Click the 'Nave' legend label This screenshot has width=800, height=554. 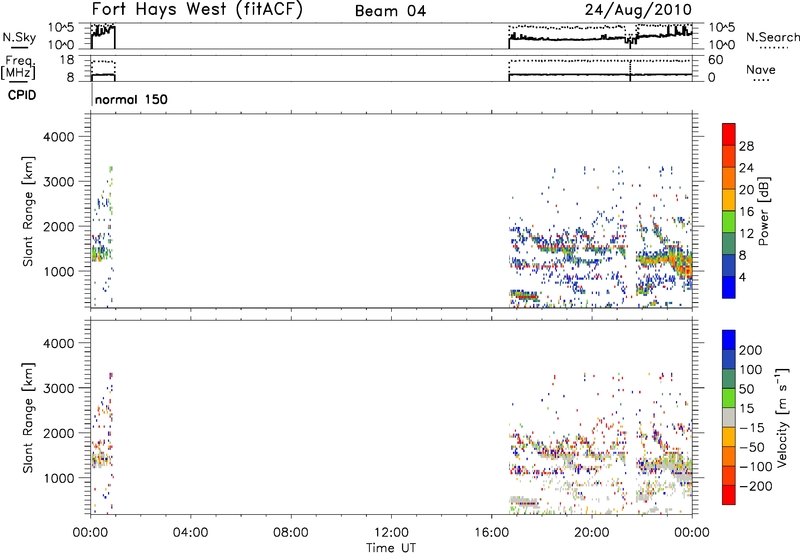pos(761,69)
